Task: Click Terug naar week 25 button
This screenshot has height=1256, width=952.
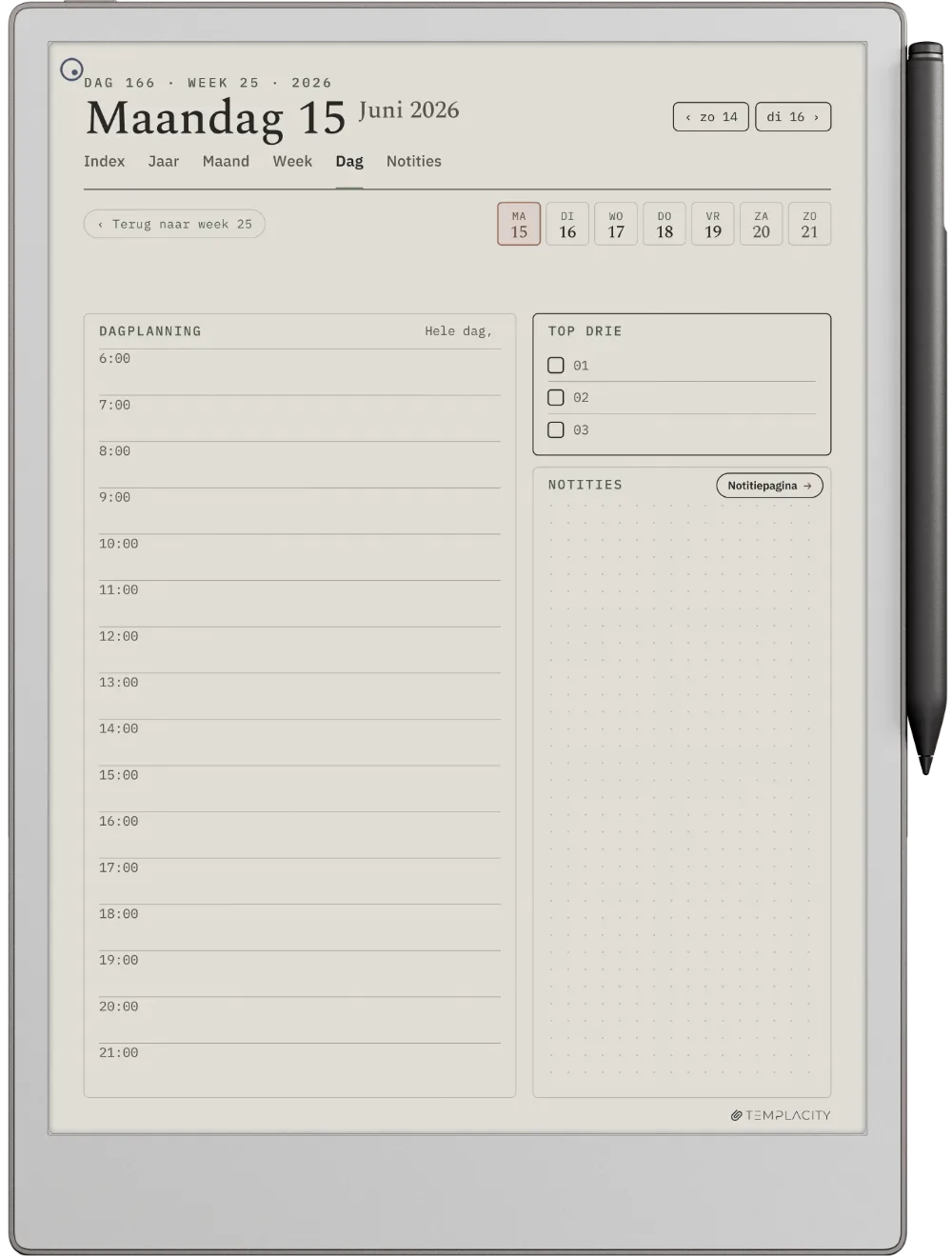Action: pos(174,225)
